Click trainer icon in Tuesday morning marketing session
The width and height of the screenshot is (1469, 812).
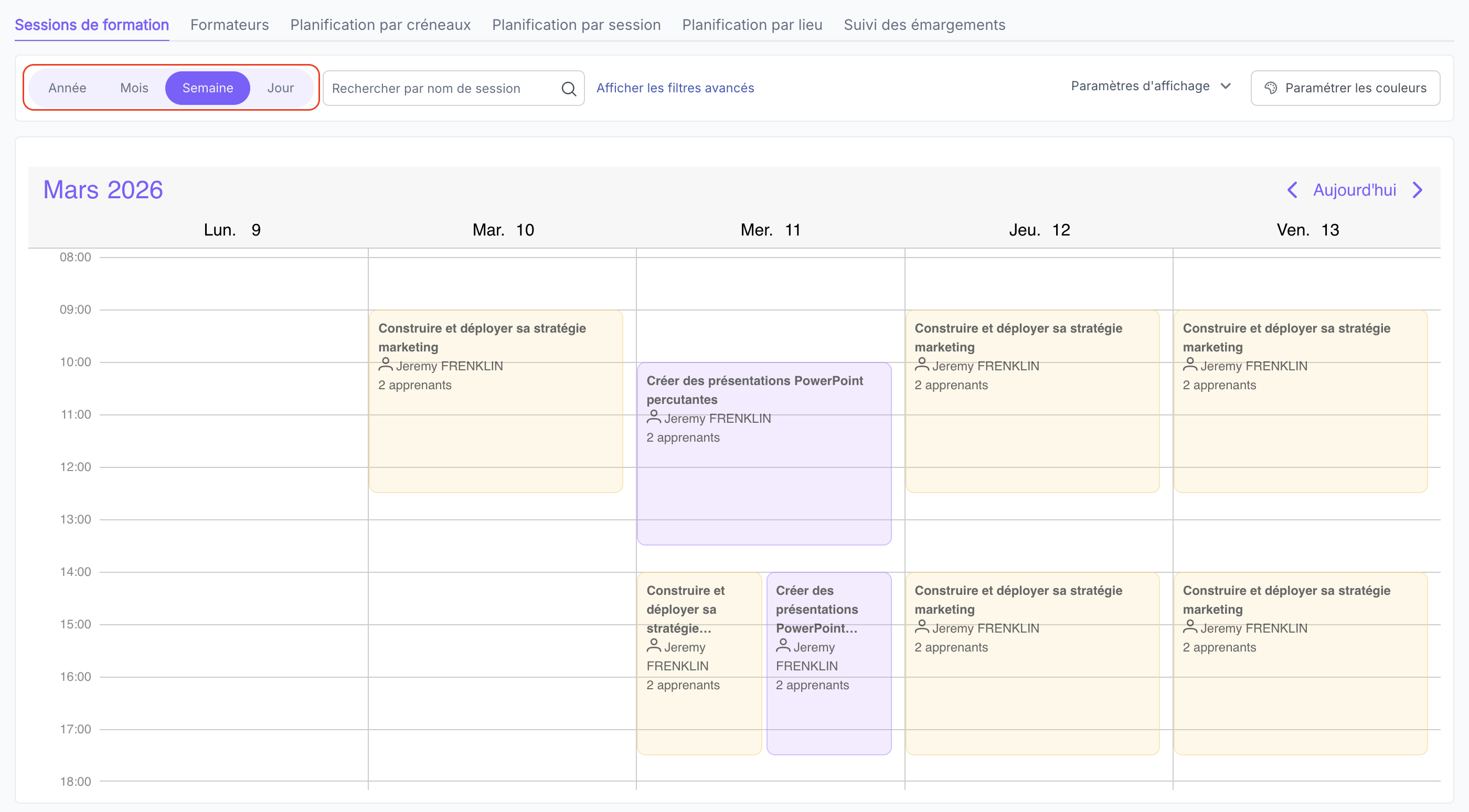(x=386, y=364)
